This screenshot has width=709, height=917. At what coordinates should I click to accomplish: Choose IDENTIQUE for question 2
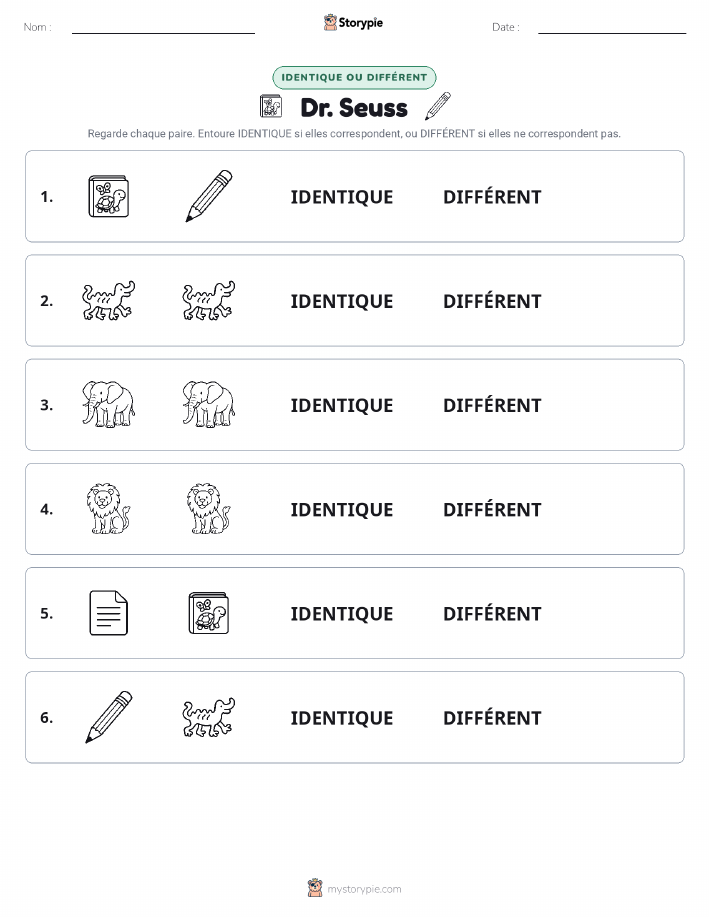[x=342, y=301]
